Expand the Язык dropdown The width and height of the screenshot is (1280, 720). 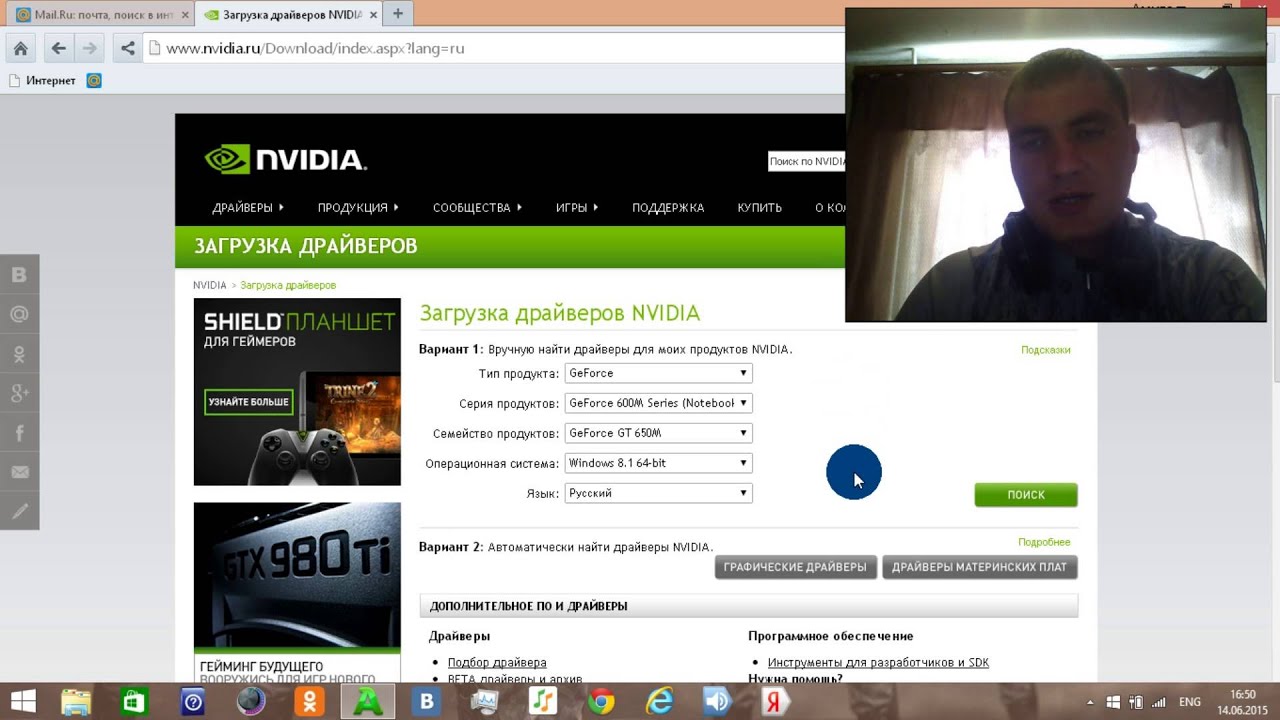pos(658,493)
